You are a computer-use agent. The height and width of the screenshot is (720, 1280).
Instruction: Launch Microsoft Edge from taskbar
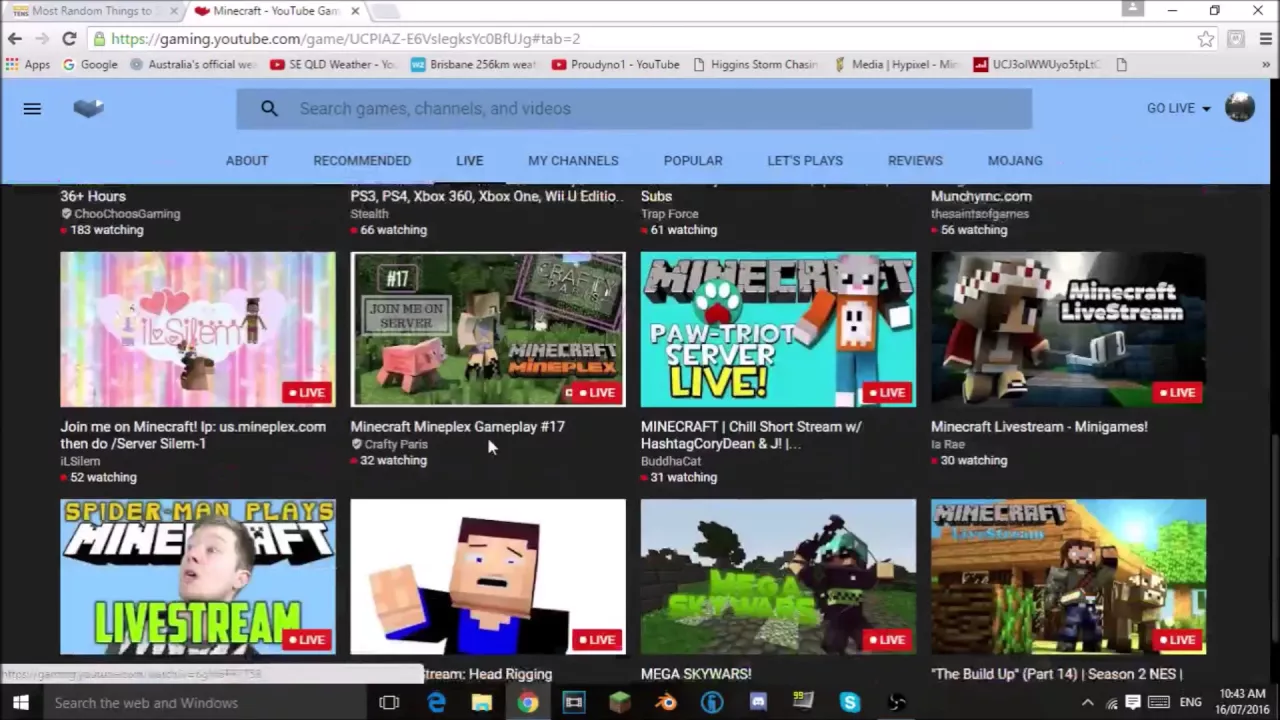click(436, 703)
